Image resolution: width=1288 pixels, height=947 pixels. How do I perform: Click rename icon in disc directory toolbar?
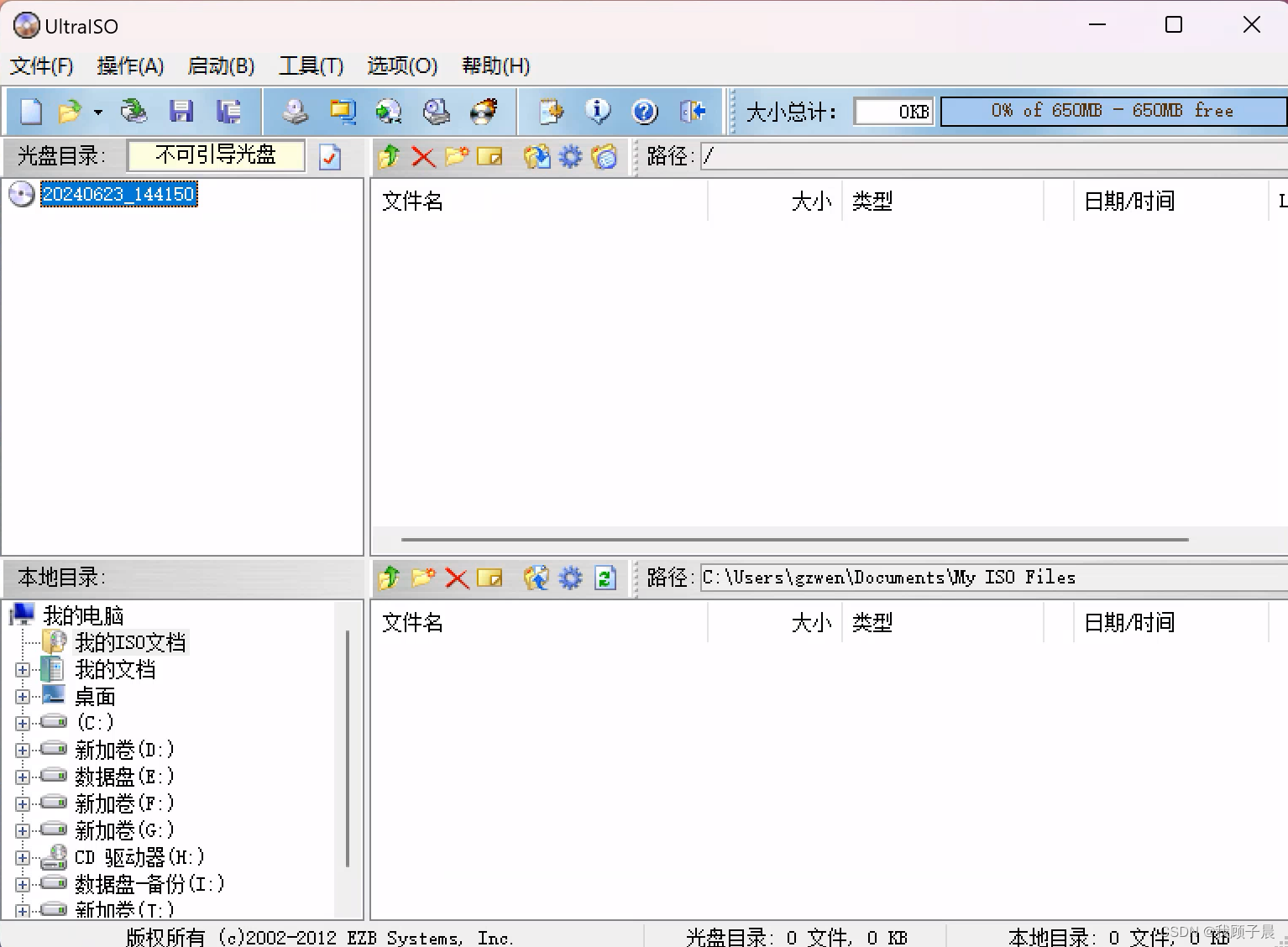pyautogui.click(x=490, y=156)
